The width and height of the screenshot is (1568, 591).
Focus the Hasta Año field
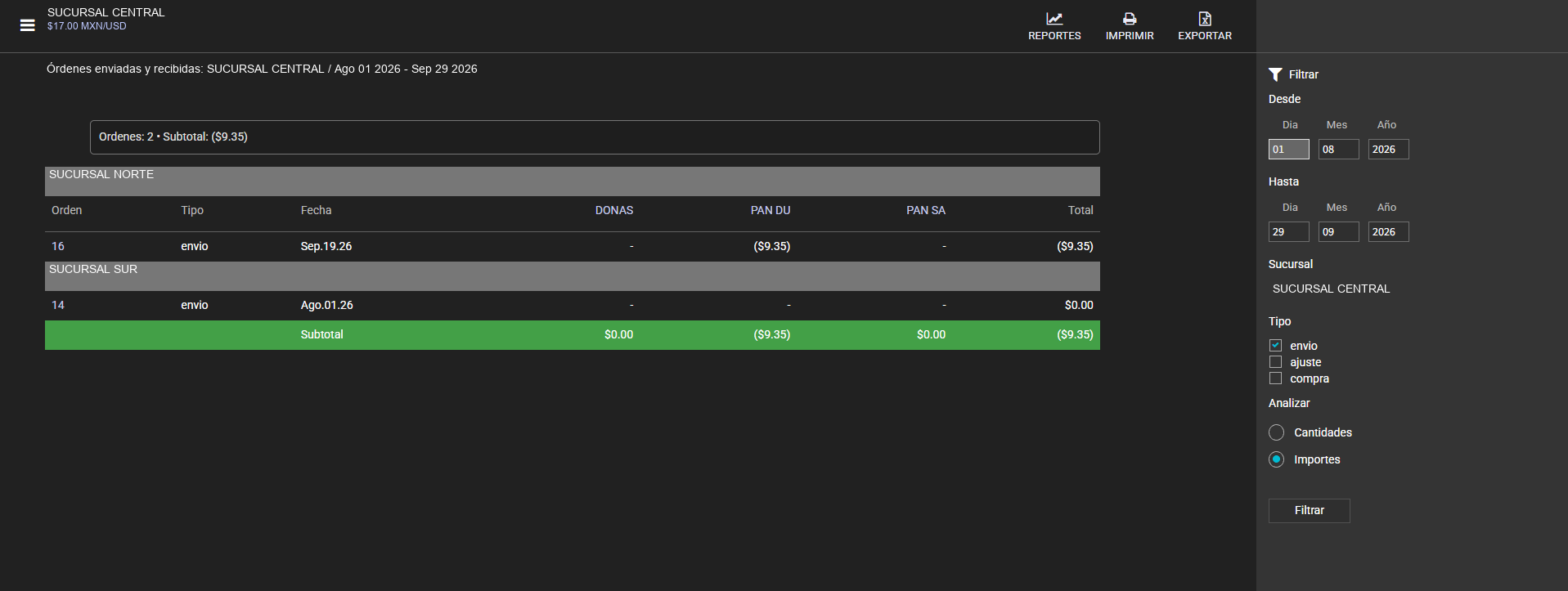click(1388, 232)
